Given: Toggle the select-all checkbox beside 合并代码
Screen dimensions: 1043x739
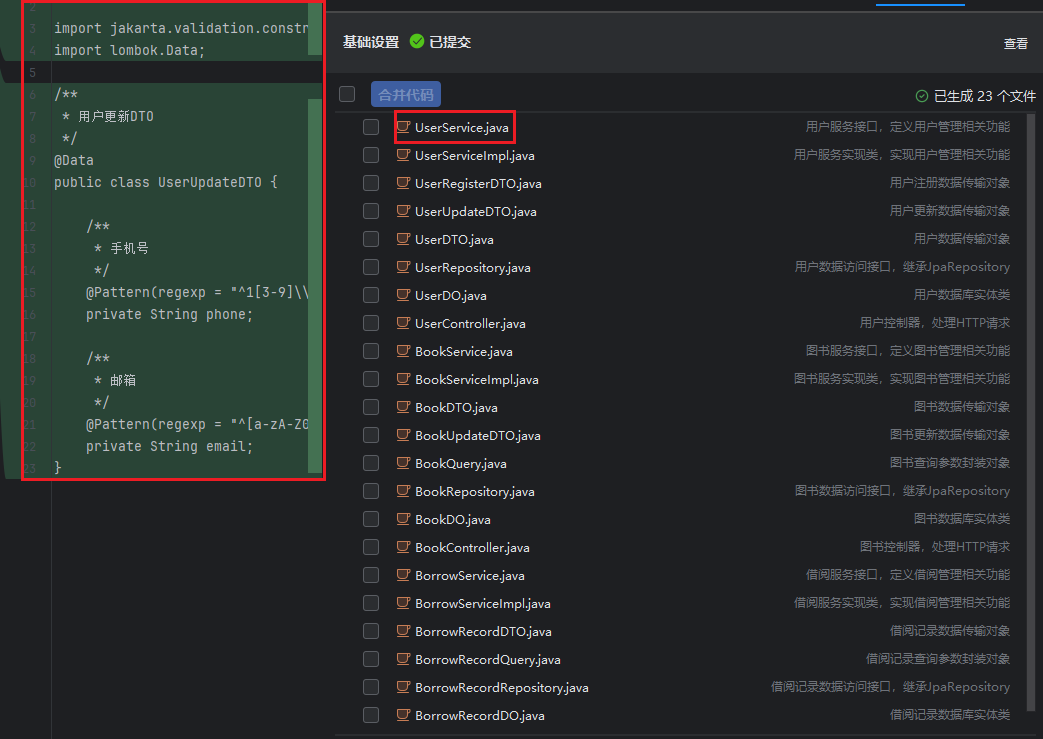Looking at the screenshot, I should pyautogui.click(x=347, y=94).
